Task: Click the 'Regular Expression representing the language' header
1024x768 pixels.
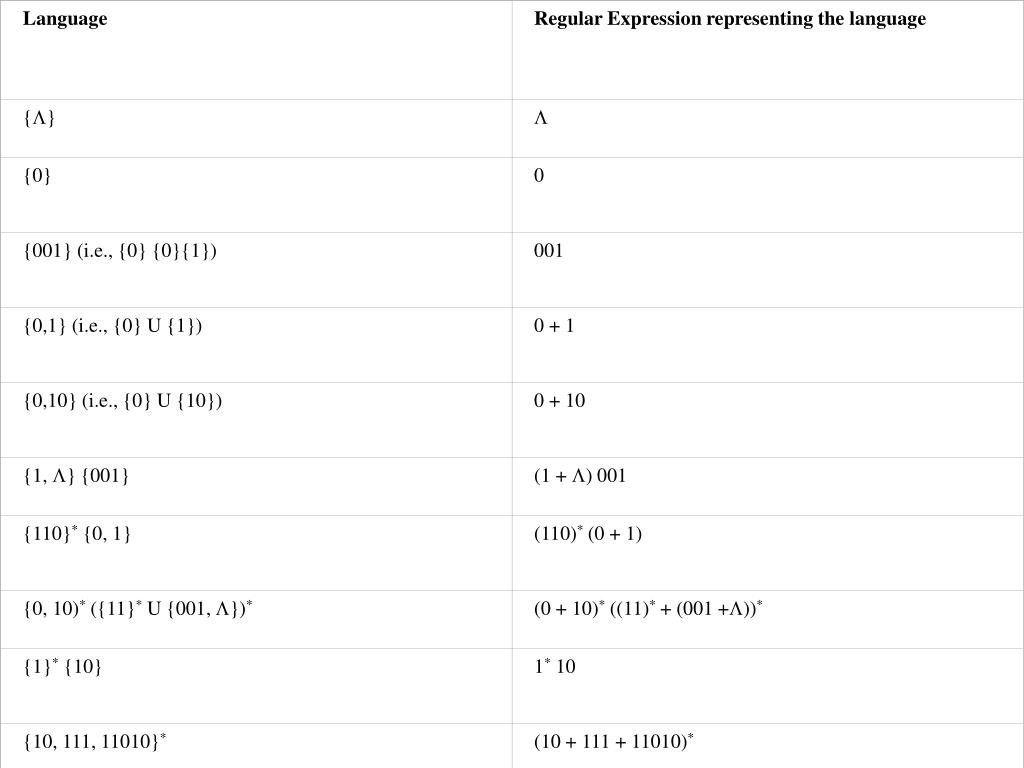Action: [729, 19]
